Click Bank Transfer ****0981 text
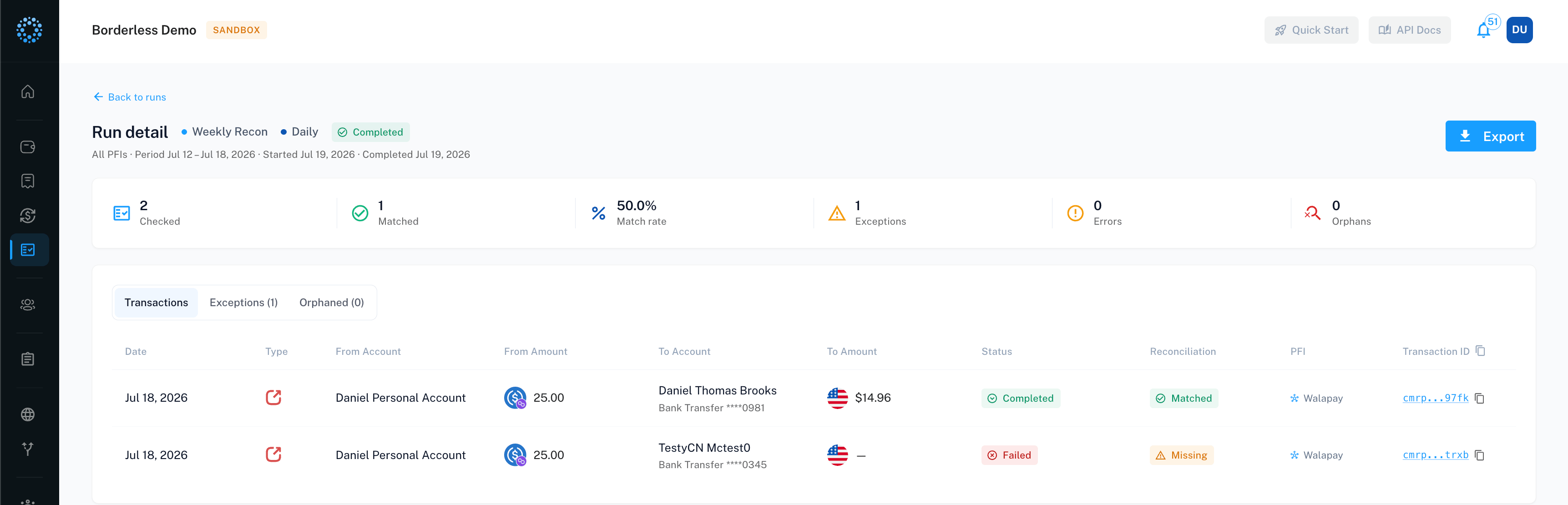 pyautogui.click(x=712, y=408)
